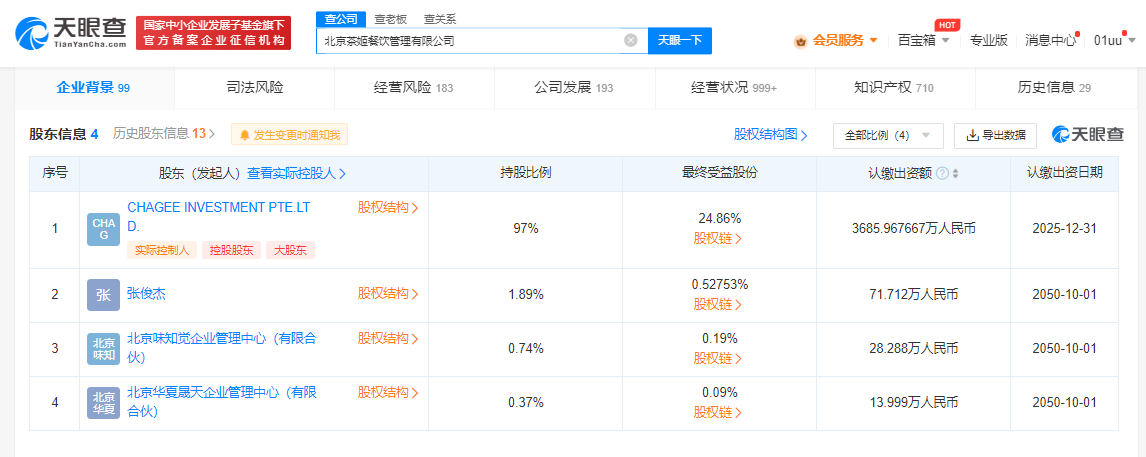
Task: Click the bell icon for change notifications
Action: (243, 135)
